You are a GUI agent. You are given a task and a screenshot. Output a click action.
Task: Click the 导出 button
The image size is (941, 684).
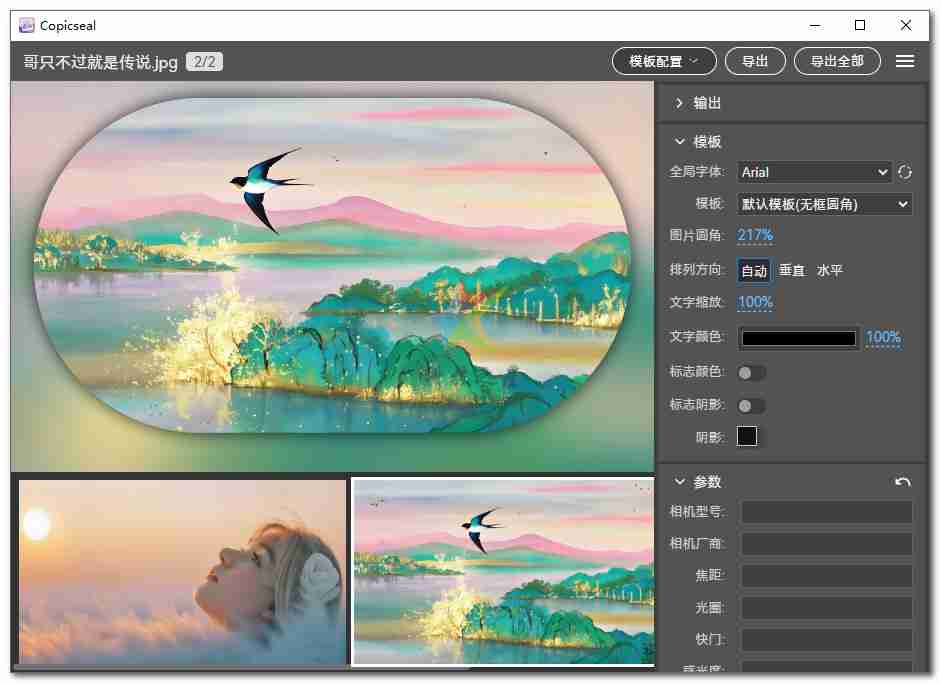[755, 61]
